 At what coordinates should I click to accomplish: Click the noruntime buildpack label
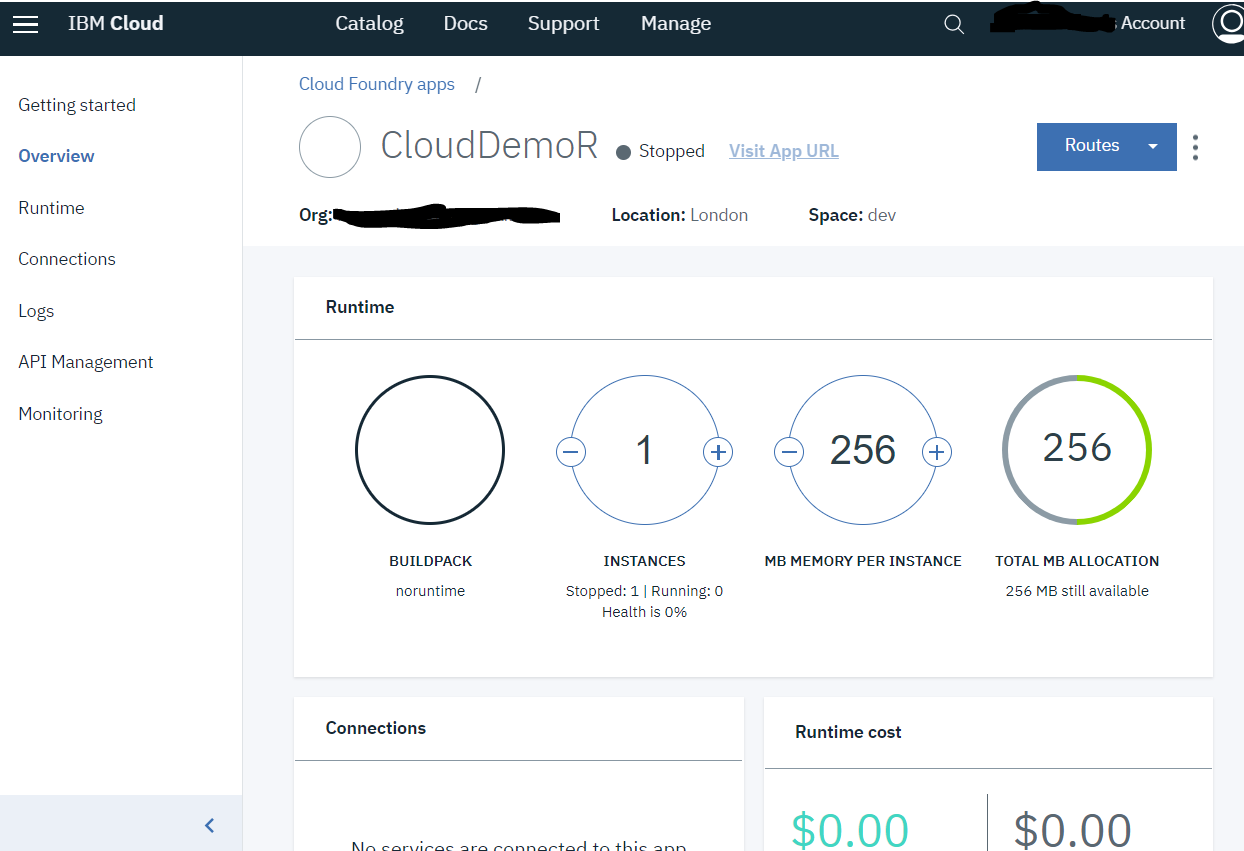point(430,591)
